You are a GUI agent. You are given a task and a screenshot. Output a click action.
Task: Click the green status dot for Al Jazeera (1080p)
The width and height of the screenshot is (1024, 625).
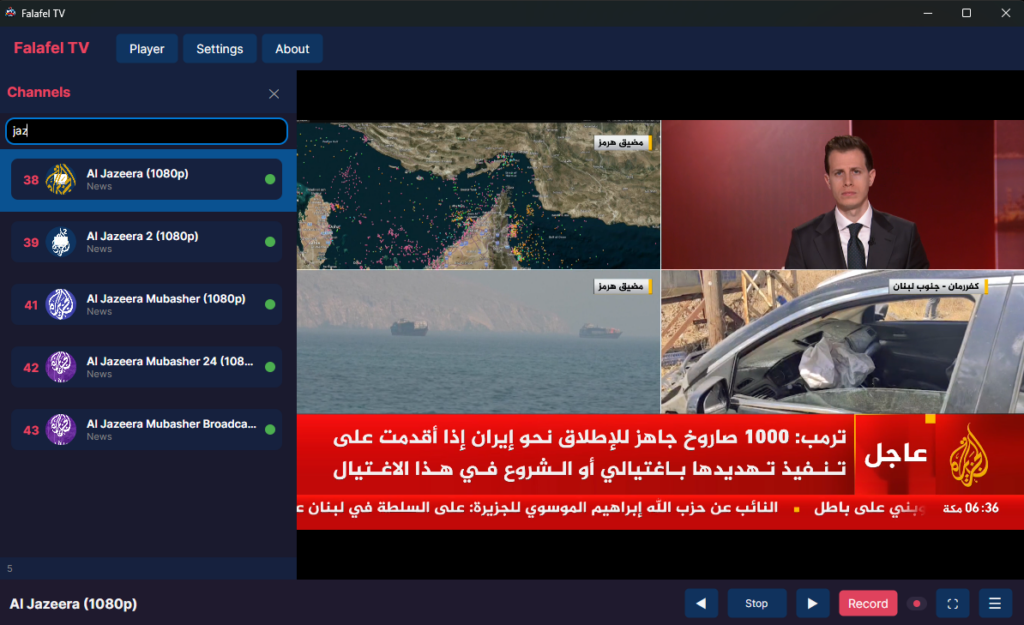click(x=270, y=180)
